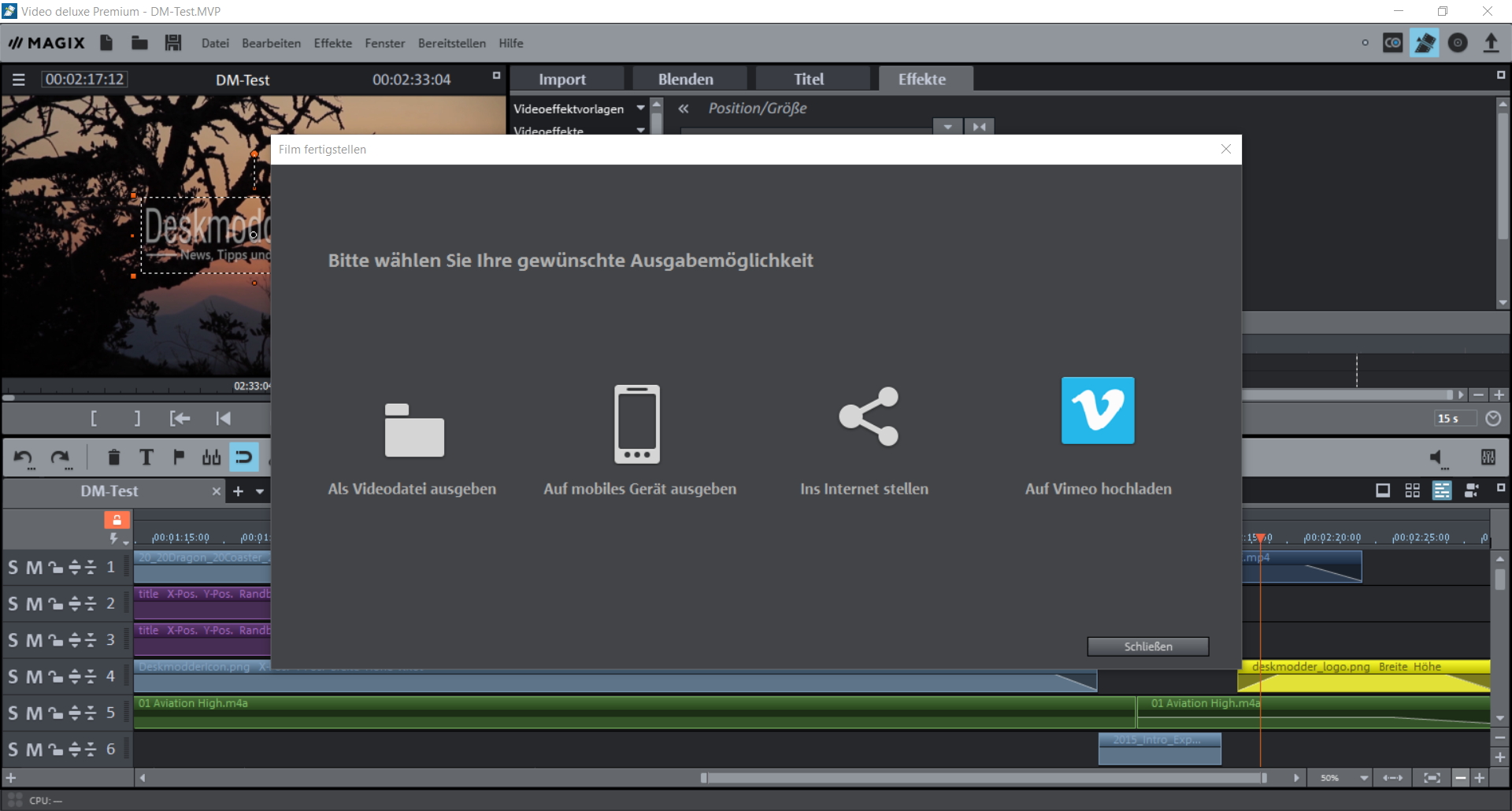Open the Datei menu
Screen dimensions: 1512x811
click(215, 43)
